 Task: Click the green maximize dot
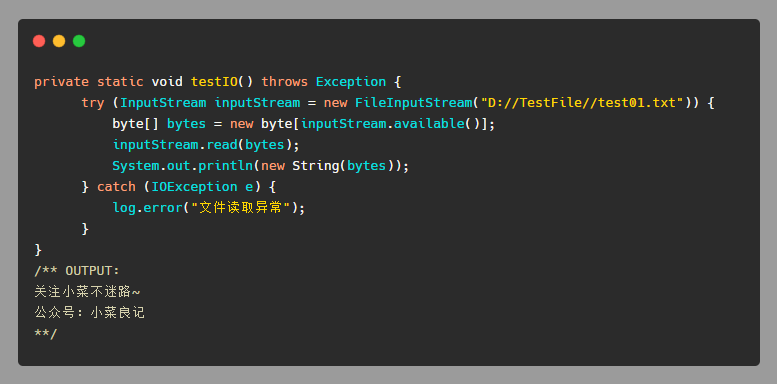(79, 41)
